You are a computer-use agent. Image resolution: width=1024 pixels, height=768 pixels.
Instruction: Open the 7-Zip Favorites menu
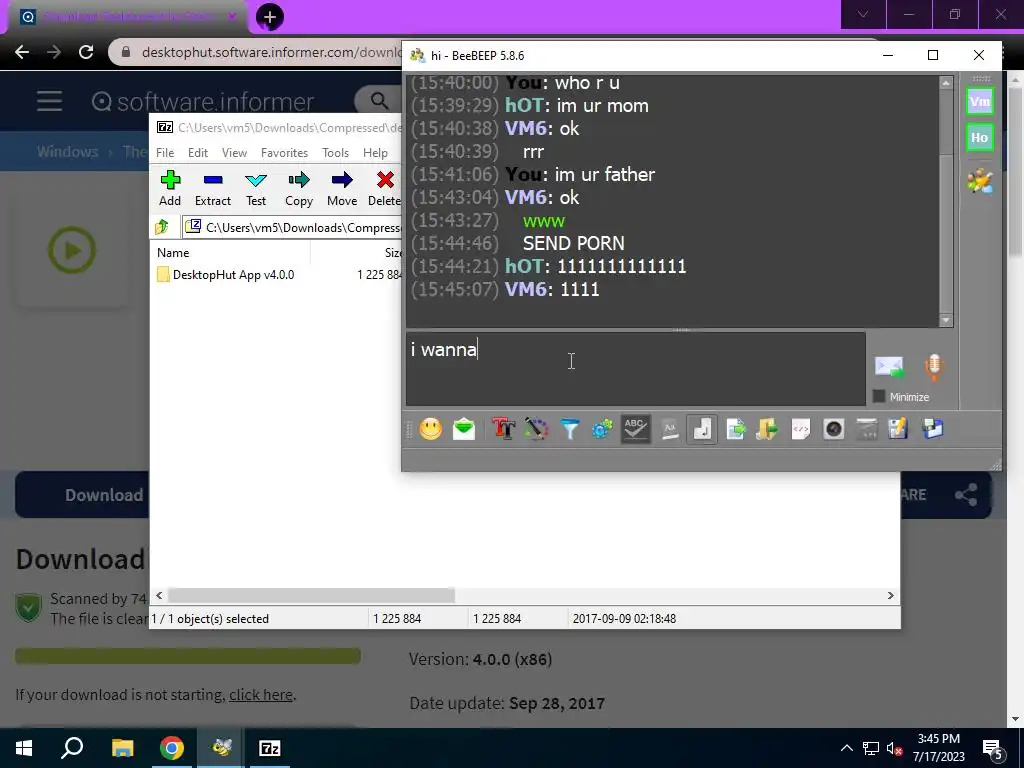click(x=284, y=153)
